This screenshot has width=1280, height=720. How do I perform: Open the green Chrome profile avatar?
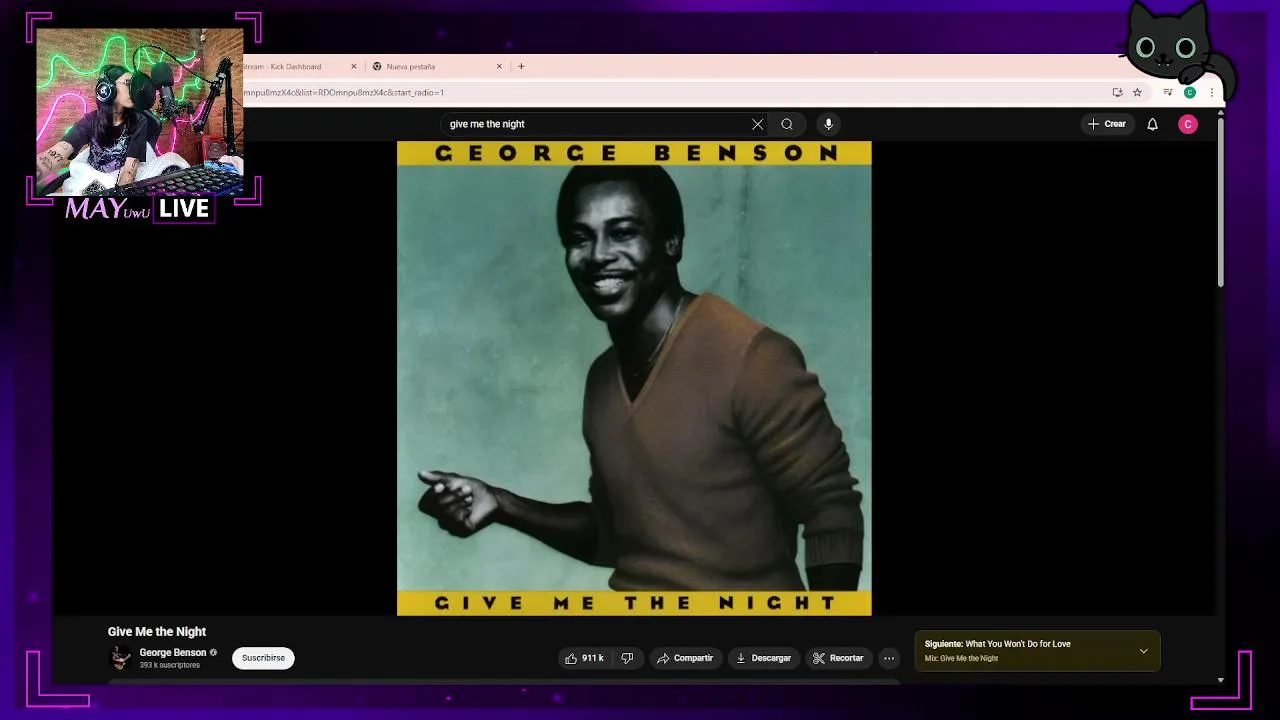tap(1189, 92)
